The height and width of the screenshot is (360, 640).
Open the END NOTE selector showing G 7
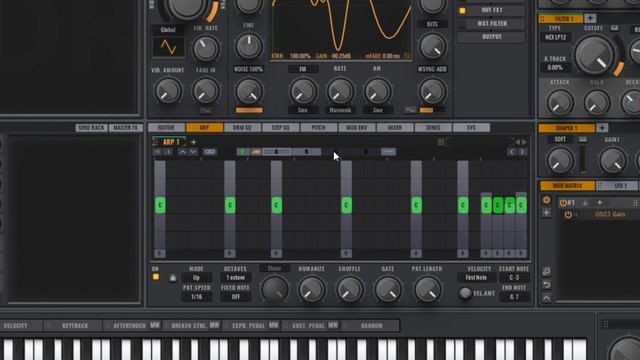(514, 297)
